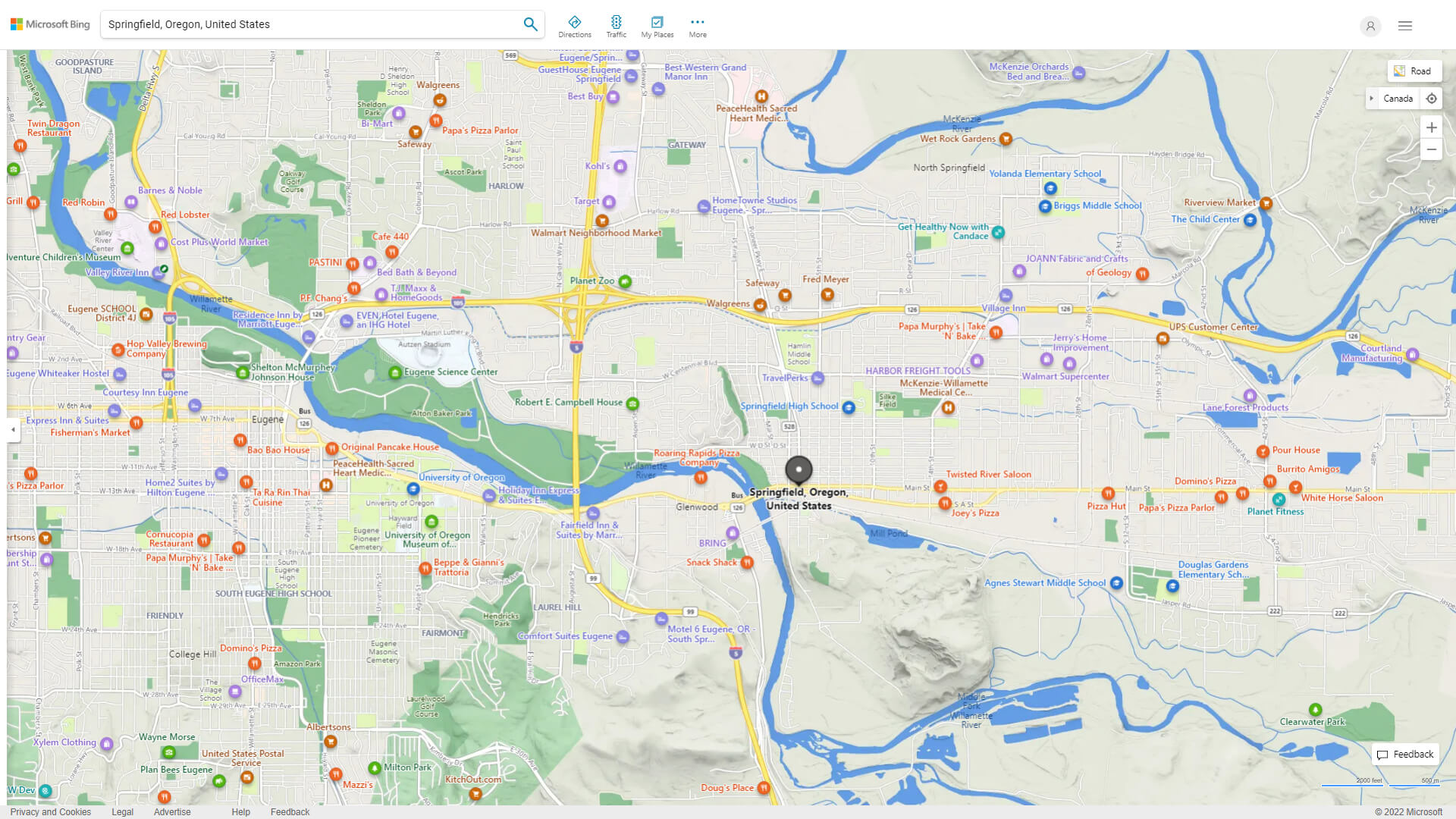Click inside the search input field

point(303,24)
